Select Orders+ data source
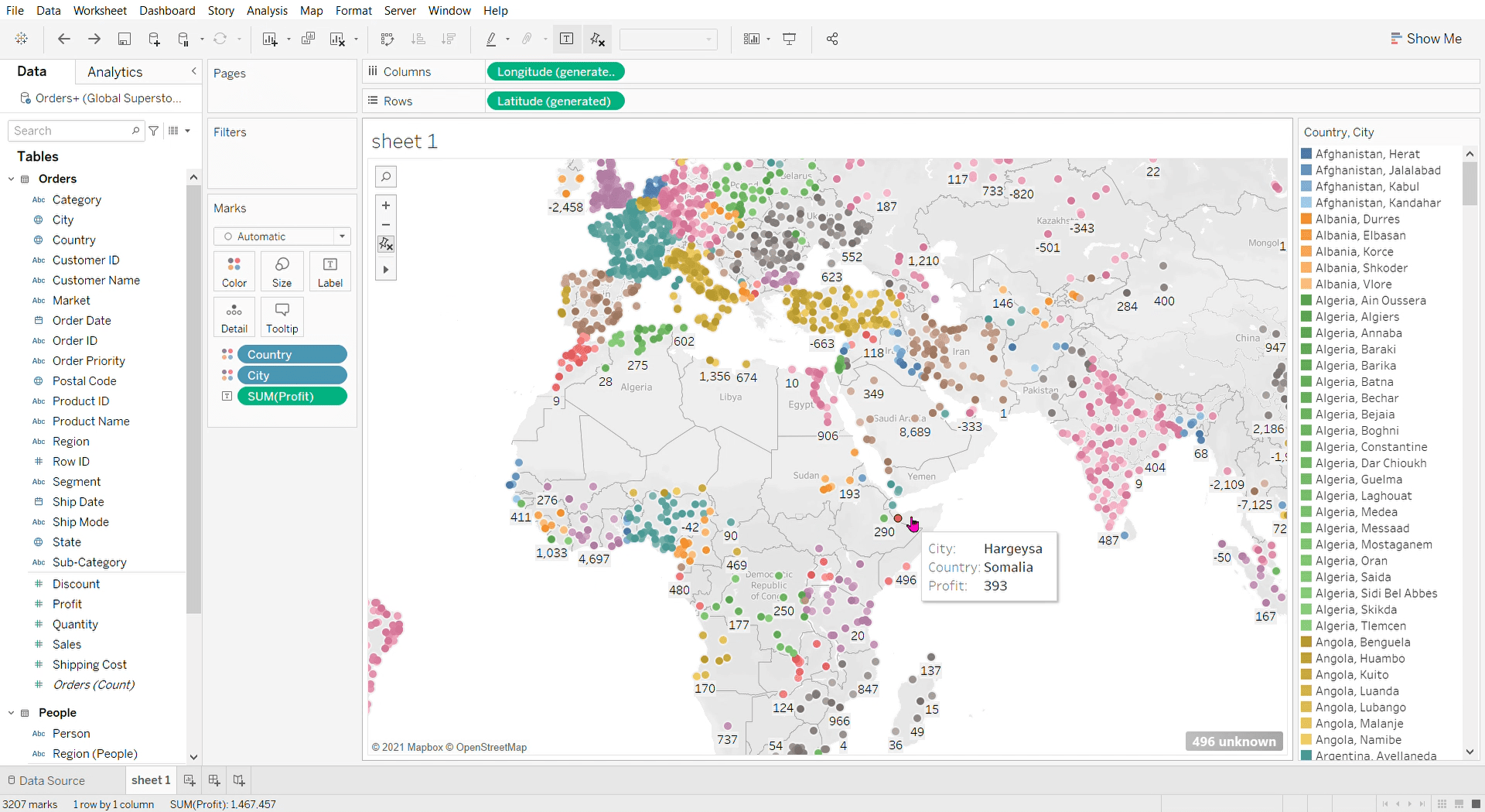This screenshot has height=812, width=1485. (x=101, y=98)
